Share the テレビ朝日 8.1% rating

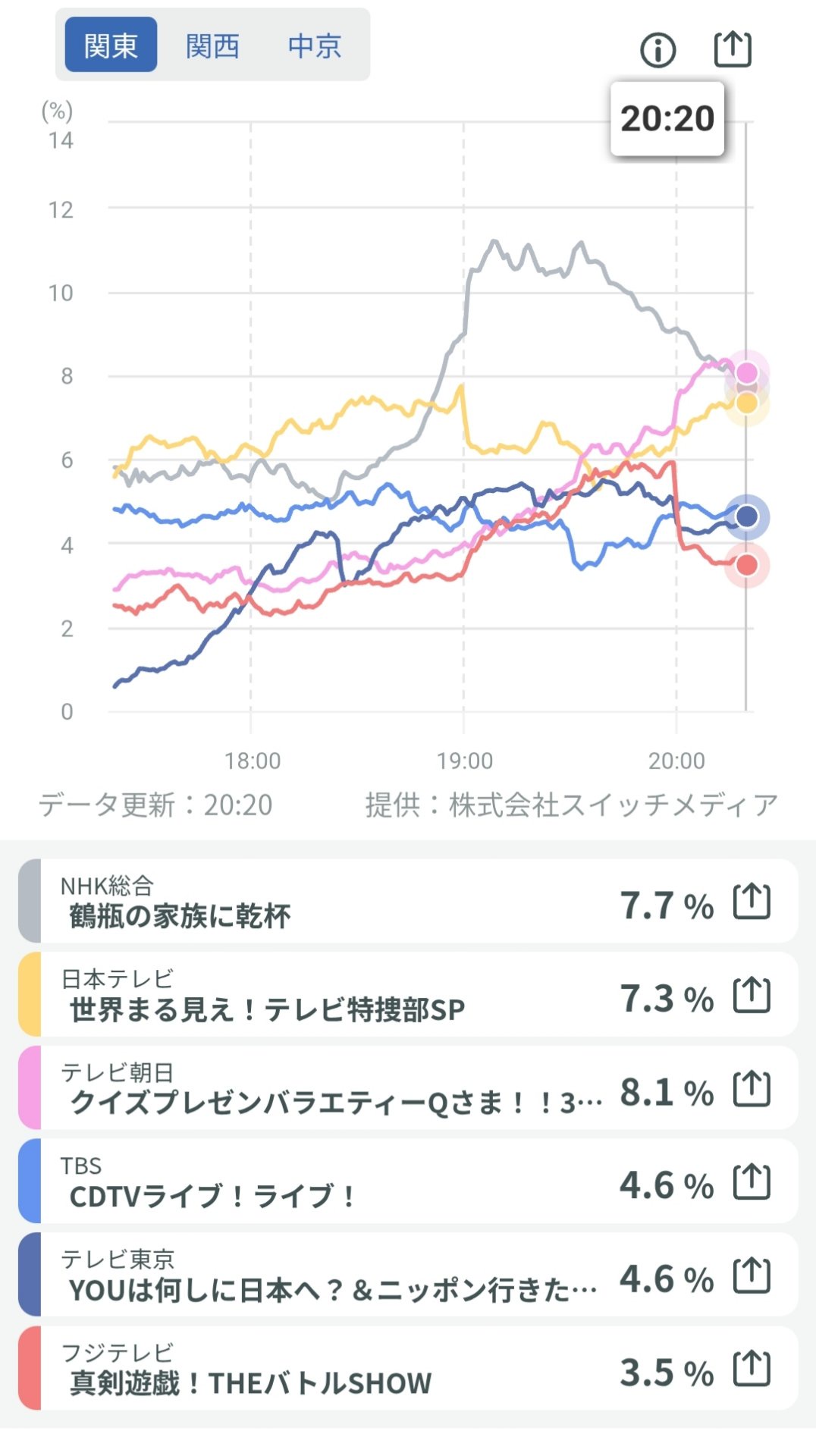(x=752, y=1089)
